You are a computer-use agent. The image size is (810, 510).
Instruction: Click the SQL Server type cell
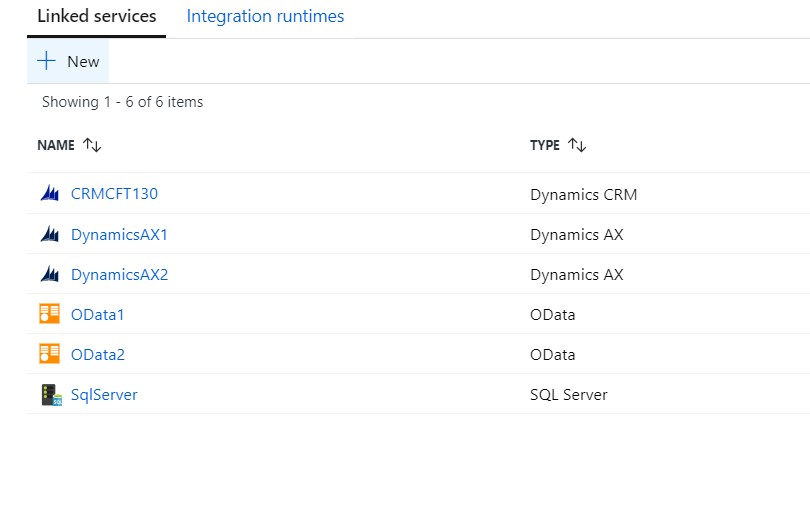(x=569, y=395)
